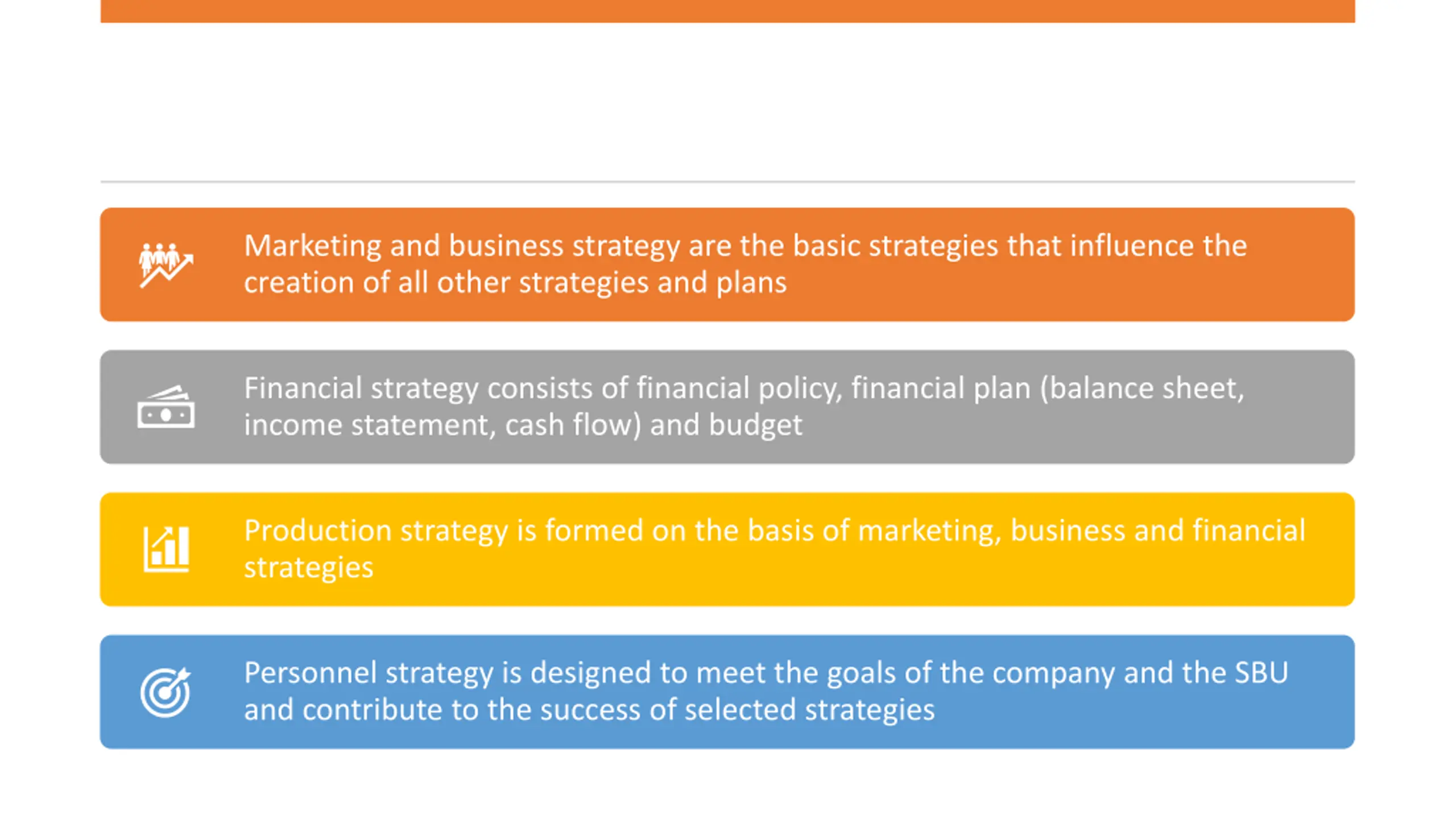Click the words "Personnel strategy" in blue box
Screen dimensions: 1456x819
click(x=369, y=673)
